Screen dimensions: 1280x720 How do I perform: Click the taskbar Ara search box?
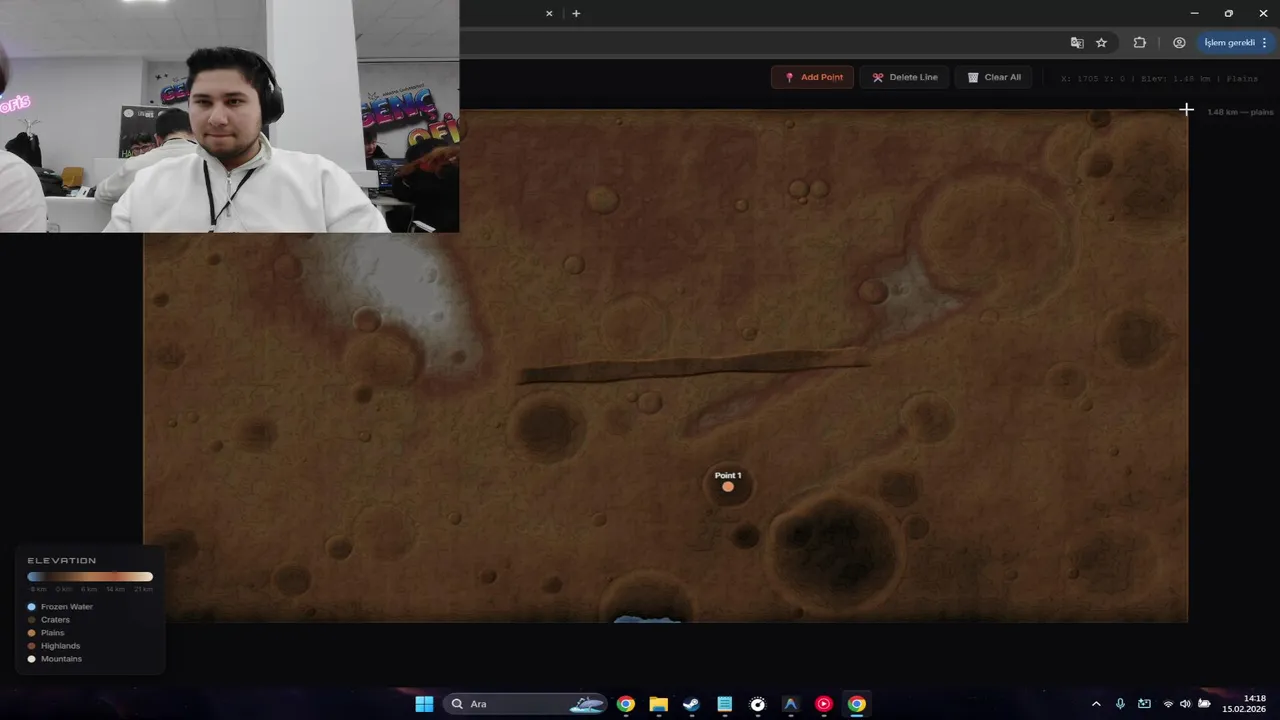pos(525,704)
